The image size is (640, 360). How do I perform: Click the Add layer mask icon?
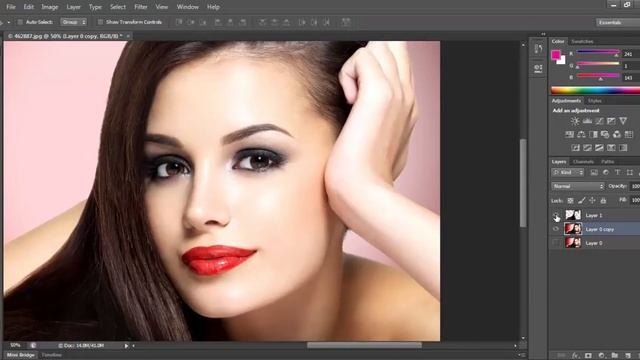588,356
